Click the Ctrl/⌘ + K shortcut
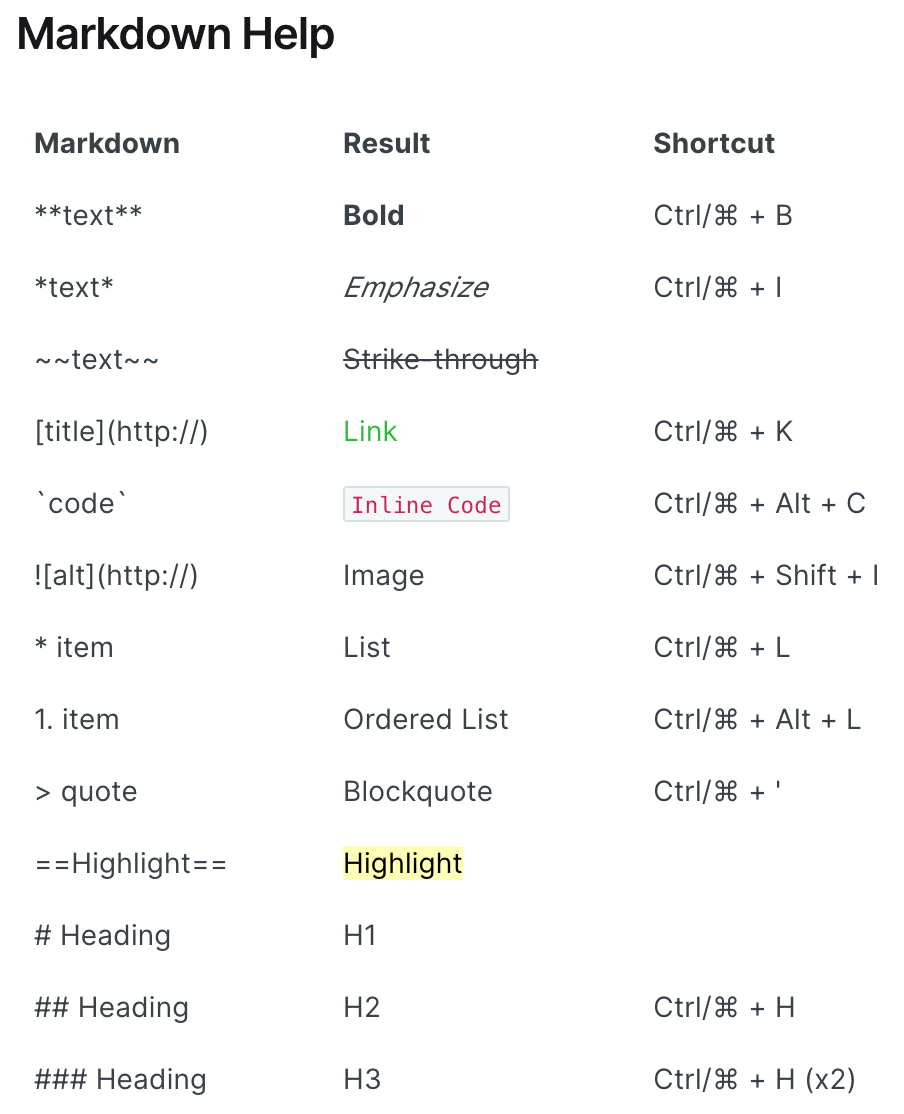904x1114 pixels. pos(723,431)
